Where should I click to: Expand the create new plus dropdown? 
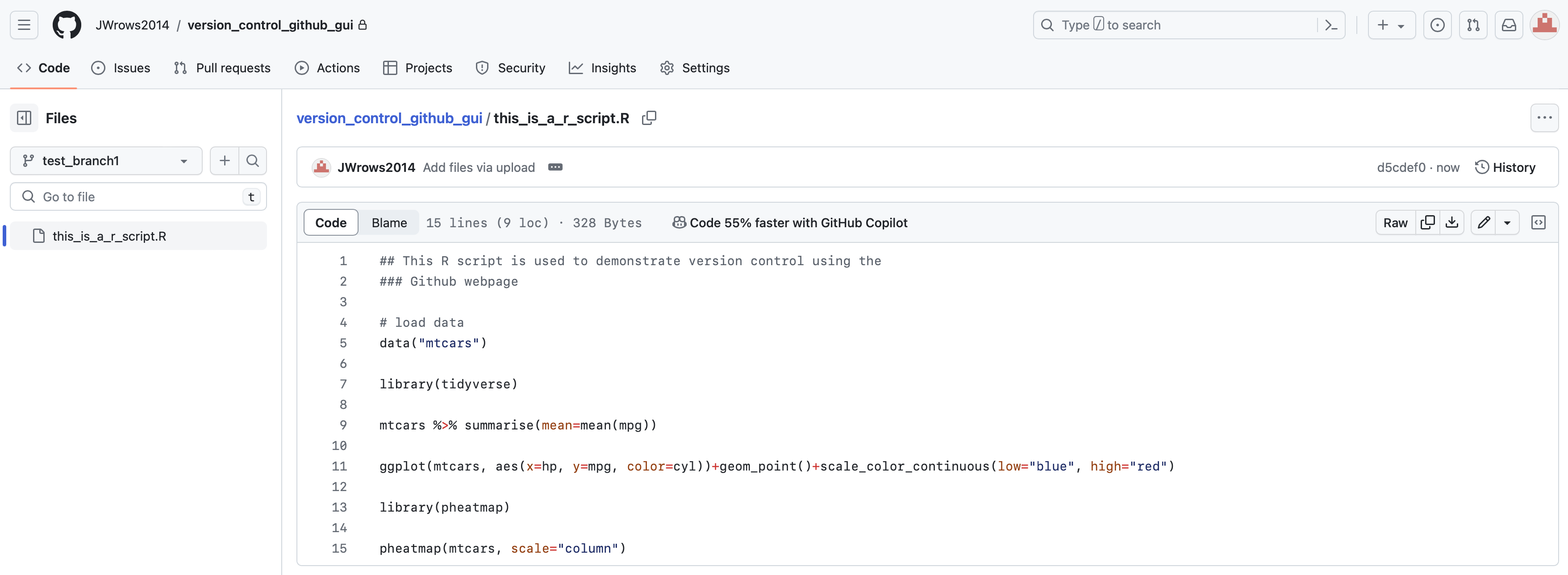1391,25
